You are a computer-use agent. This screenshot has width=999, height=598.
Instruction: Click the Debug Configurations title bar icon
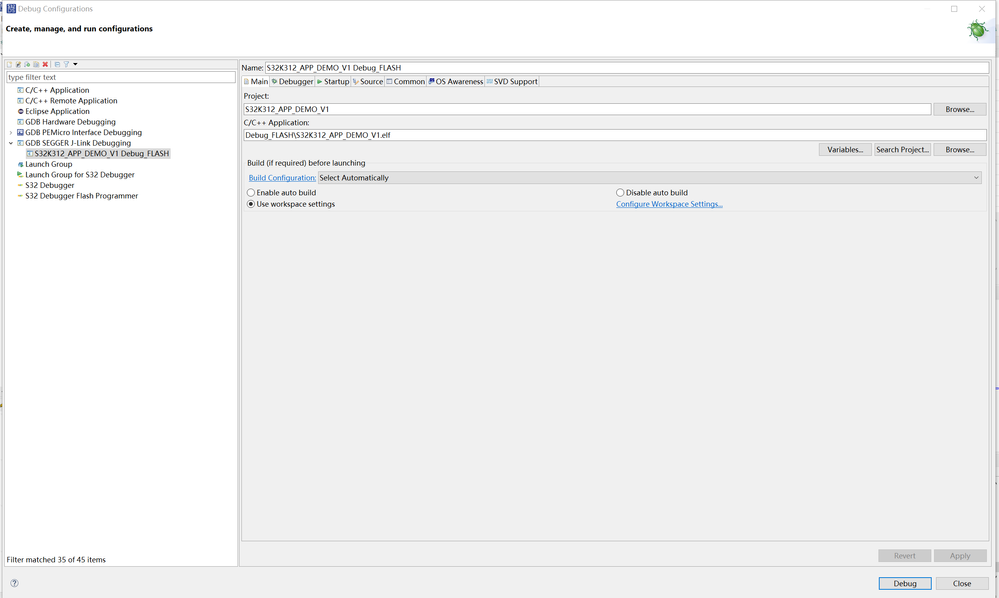[11, 8]
